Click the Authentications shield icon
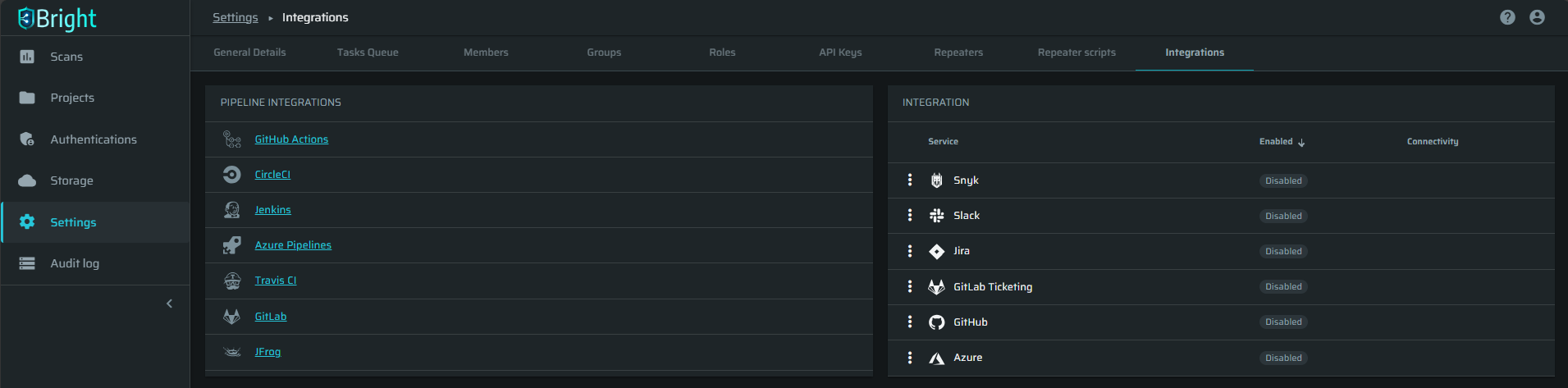Screen dimensions: 1568x388 tap(27, 139)
